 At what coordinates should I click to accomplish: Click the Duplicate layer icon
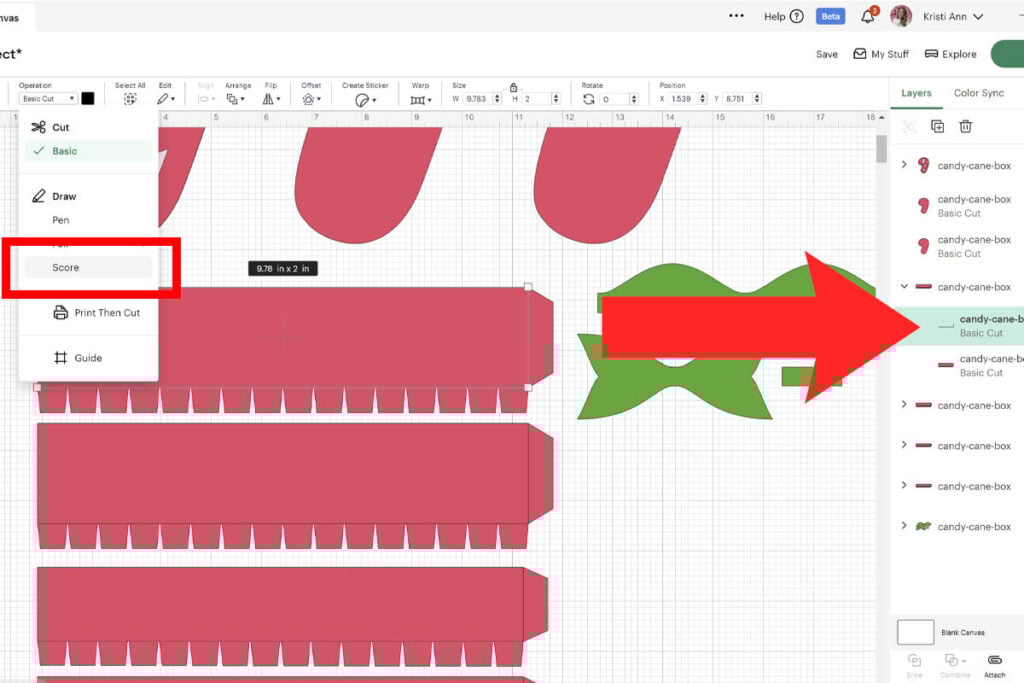(x=937, y=126)
